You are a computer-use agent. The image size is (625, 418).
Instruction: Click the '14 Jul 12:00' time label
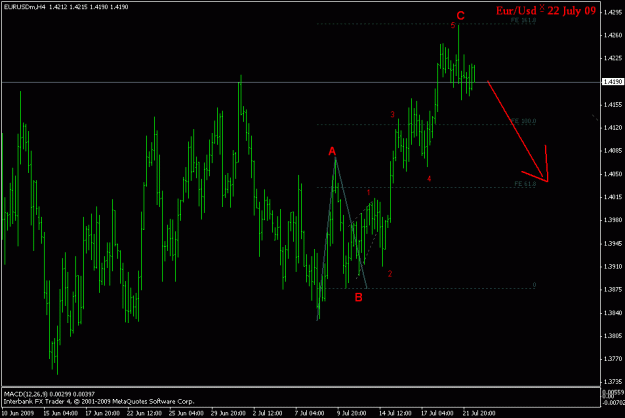pyautogui.click(x=395, y=413)
